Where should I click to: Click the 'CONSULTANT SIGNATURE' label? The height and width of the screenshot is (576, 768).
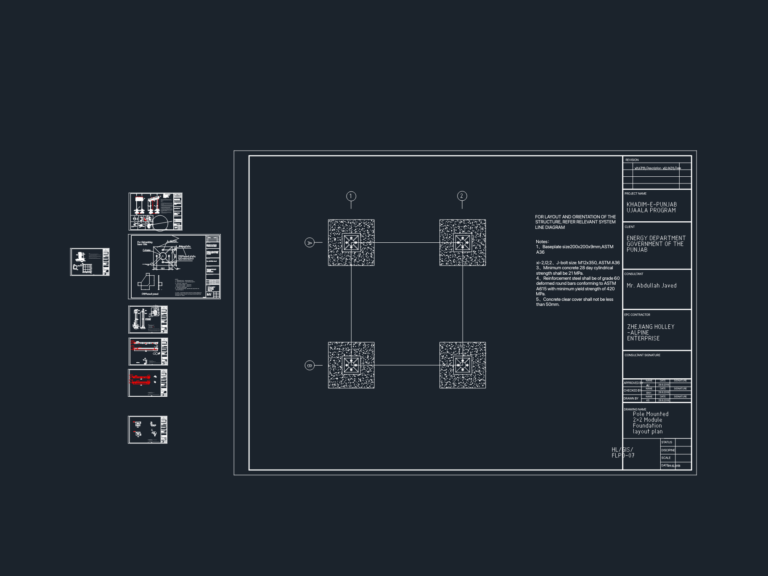coord(642,355)
